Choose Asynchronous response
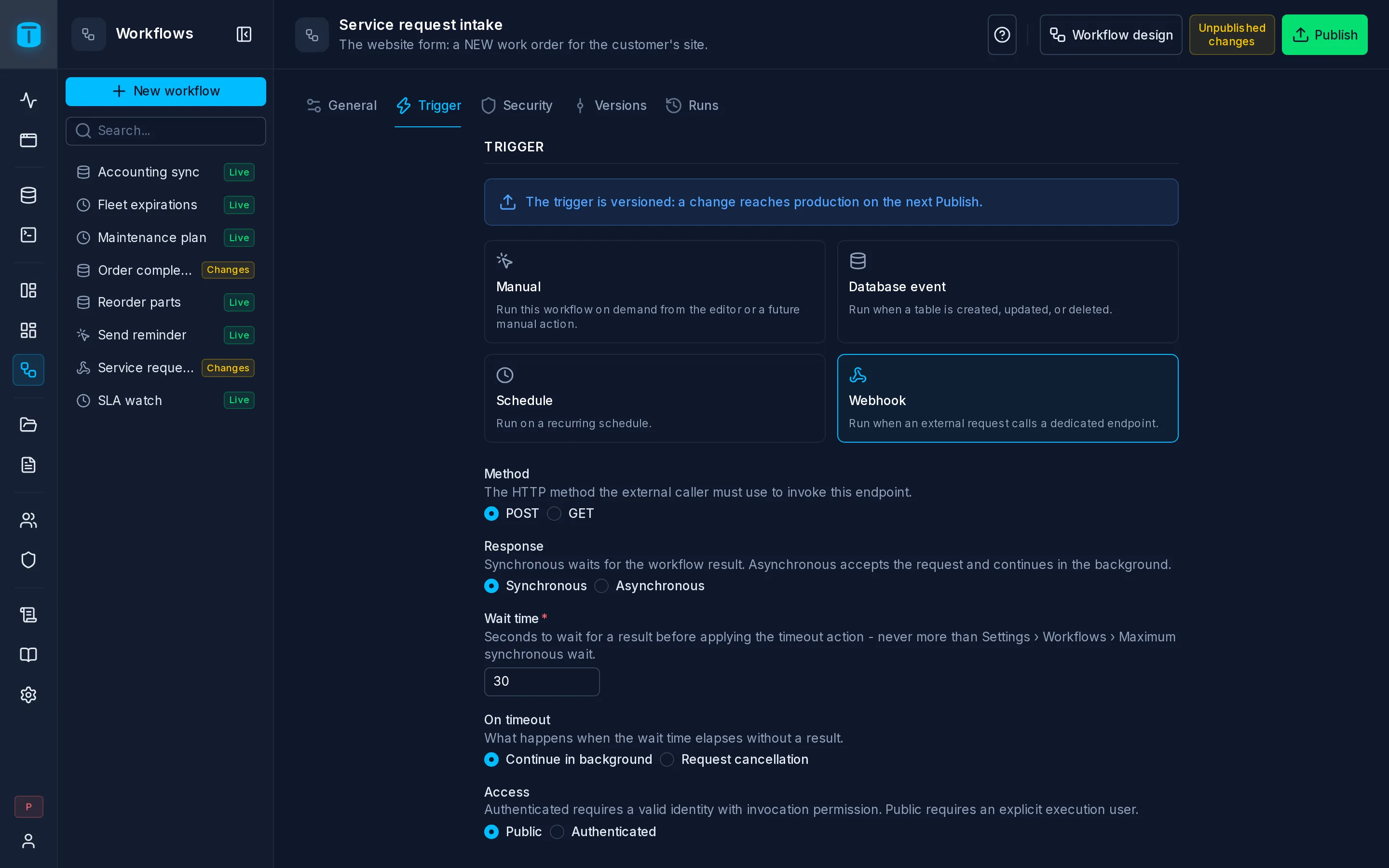This screenshot has width=1389, height=868. click(601, 585)
